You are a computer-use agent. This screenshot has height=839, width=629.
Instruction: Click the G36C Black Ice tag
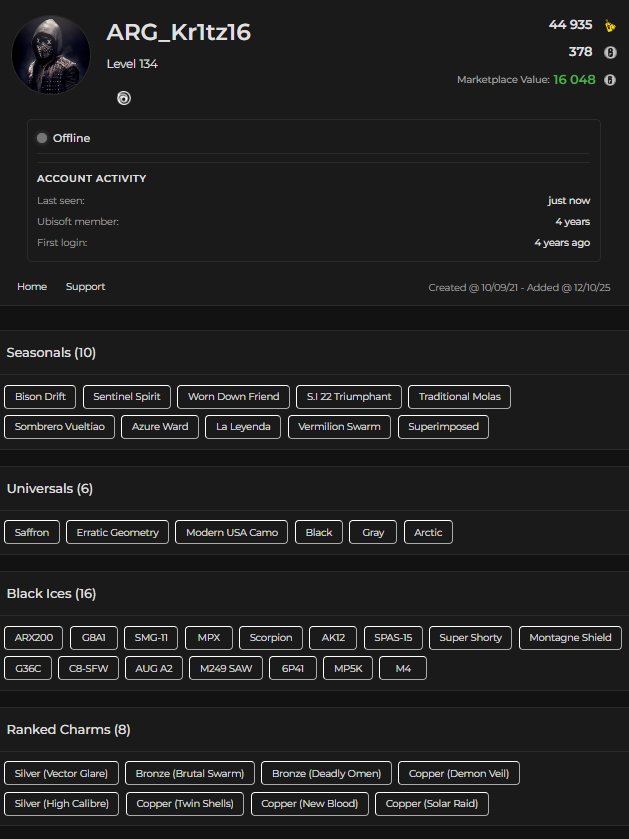pyautogui.click(x=28, y=668)
